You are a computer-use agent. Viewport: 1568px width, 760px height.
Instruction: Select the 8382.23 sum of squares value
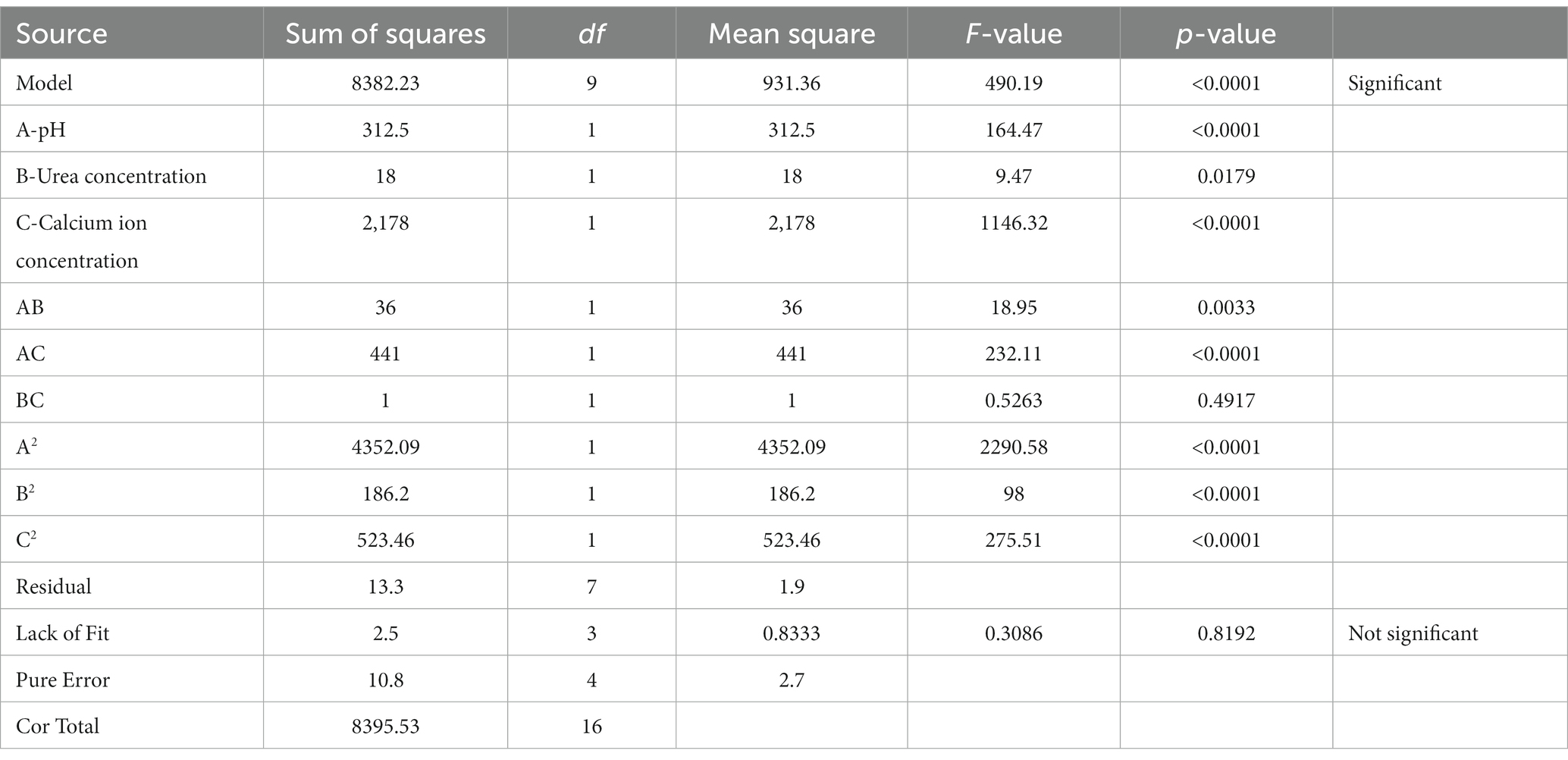(x=385, y=83)
